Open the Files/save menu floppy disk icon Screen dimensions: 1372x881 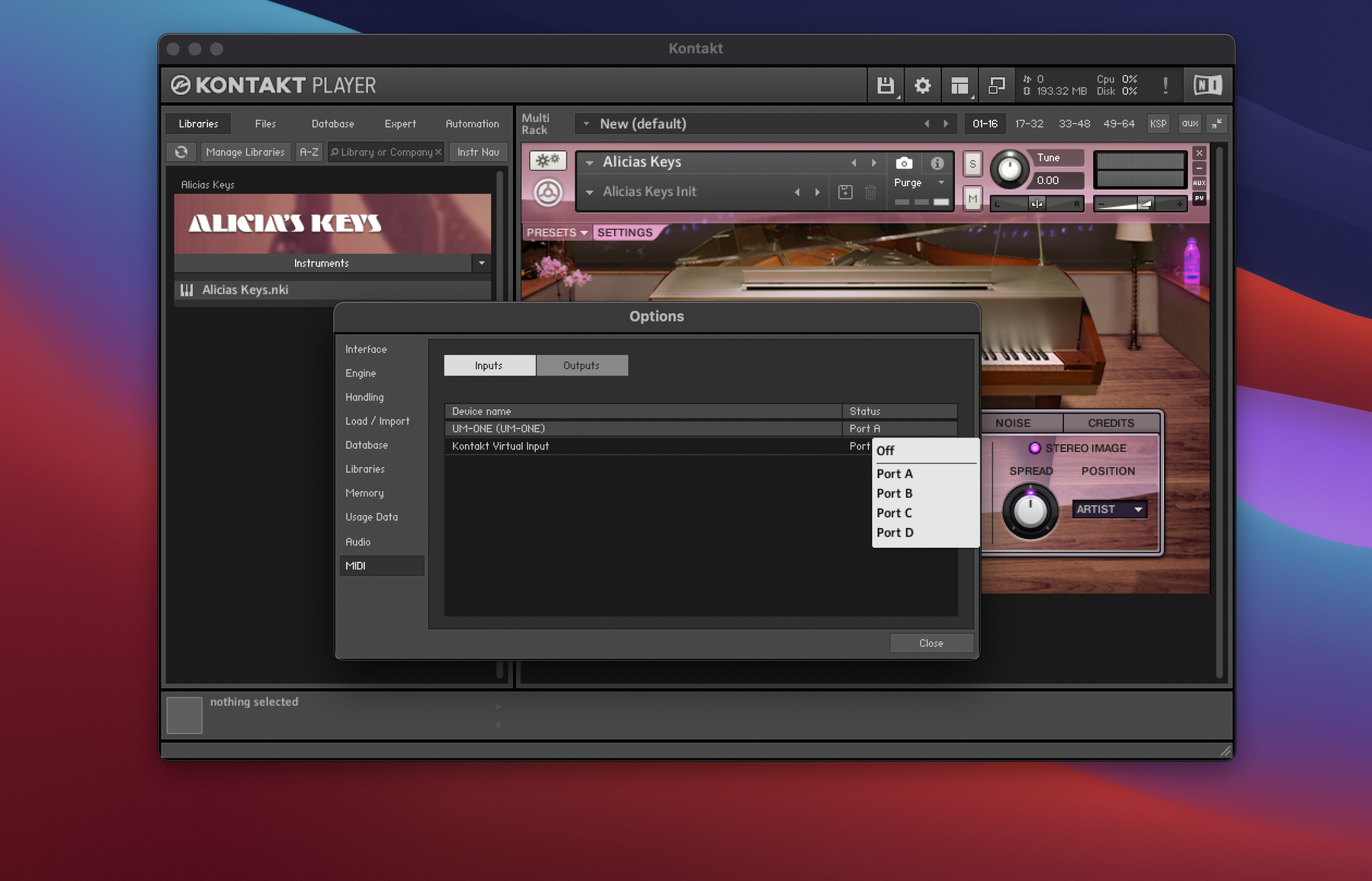pyautogui.click(x=885, y=85)
